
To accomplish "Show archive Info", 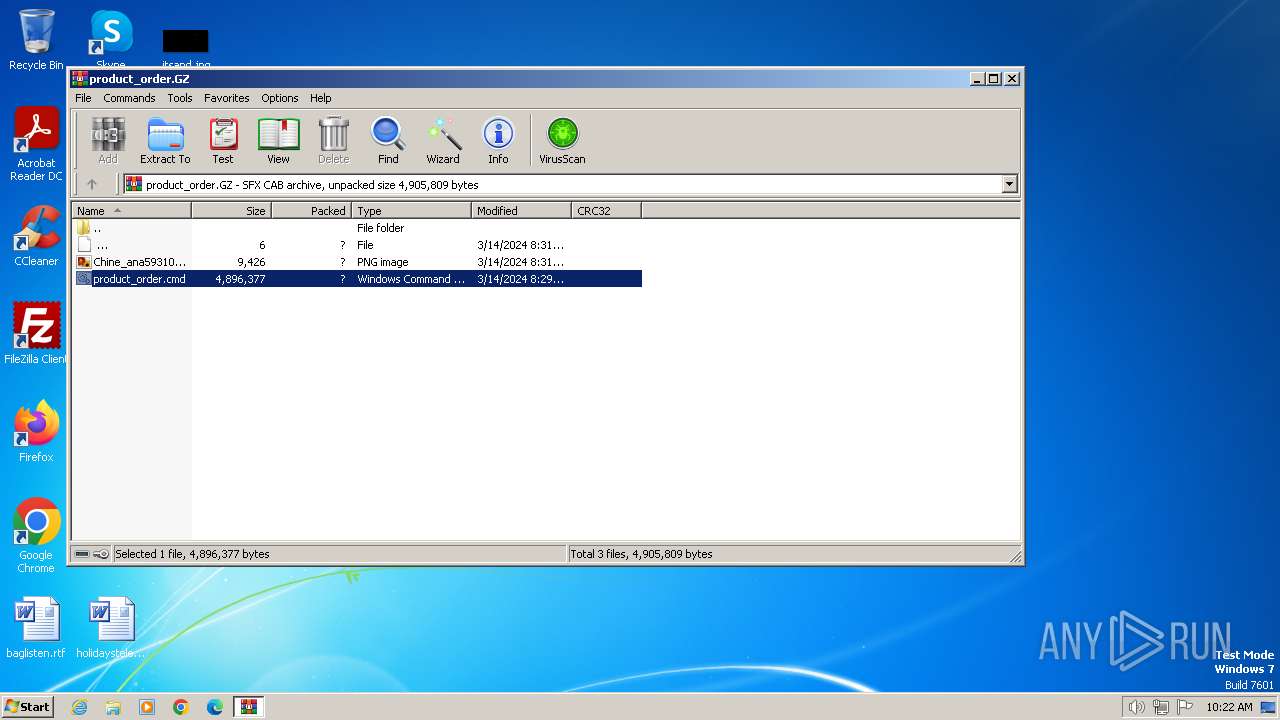I will tap(498, 140).
